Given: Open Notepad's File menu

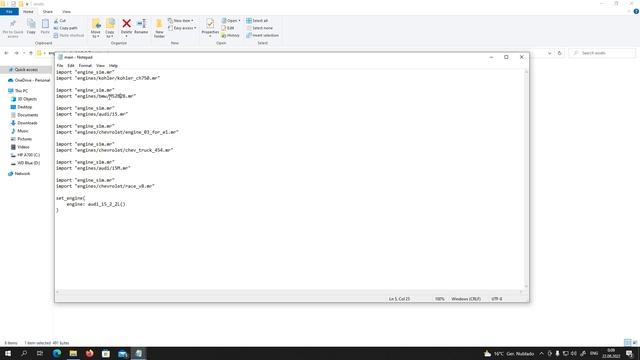Looking at the screenshot, I should (x=60, y=65).
